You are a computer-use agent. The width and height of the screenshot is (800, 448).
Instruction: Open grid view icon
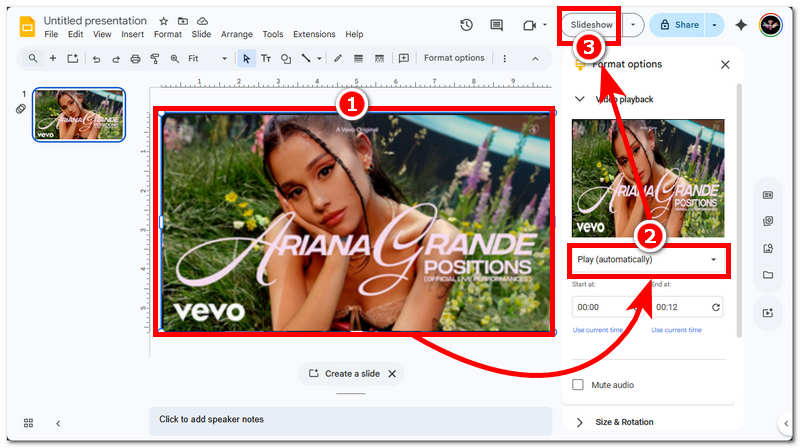pos(29,423)
